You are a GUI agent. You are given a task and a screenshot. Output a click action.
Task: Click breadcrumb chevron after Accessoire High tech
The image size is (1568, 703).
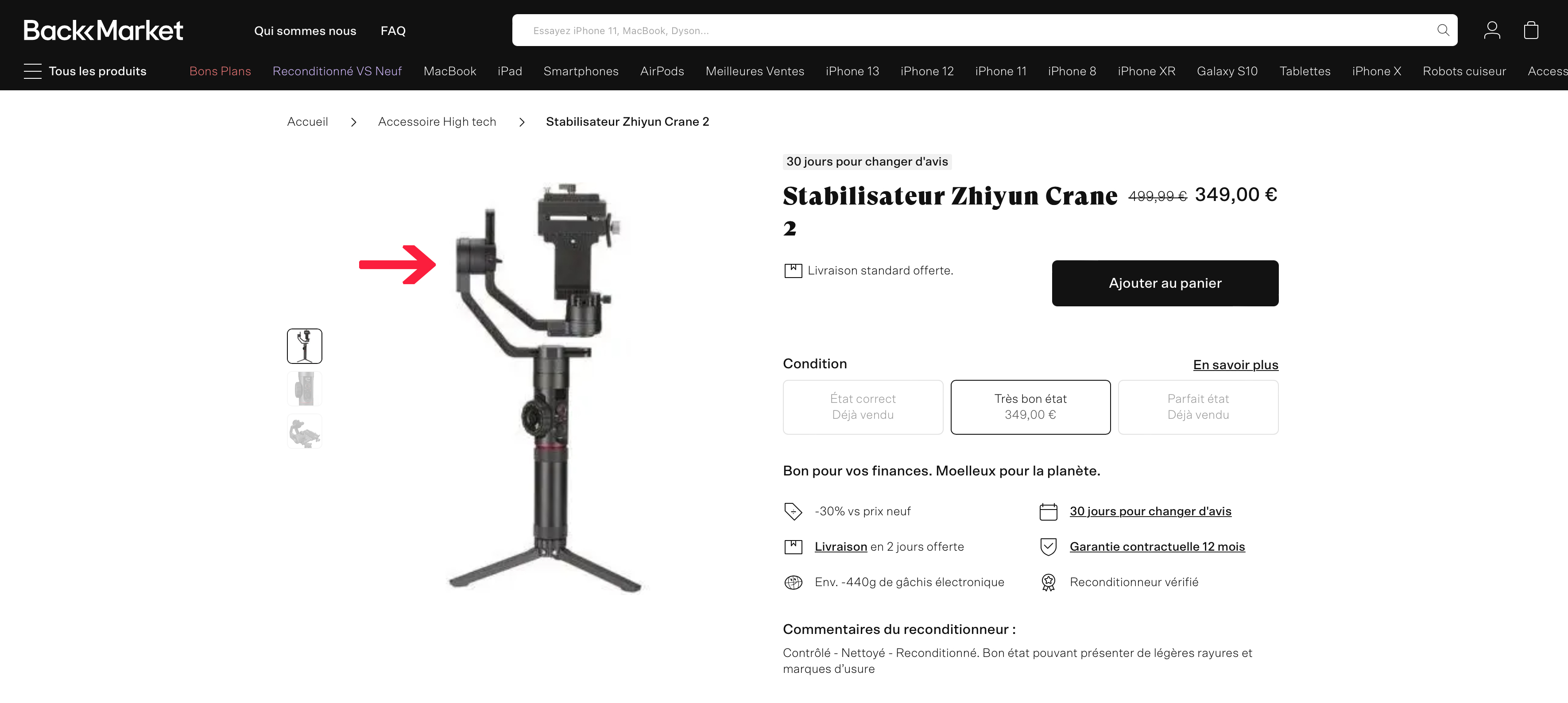(522, 122)
